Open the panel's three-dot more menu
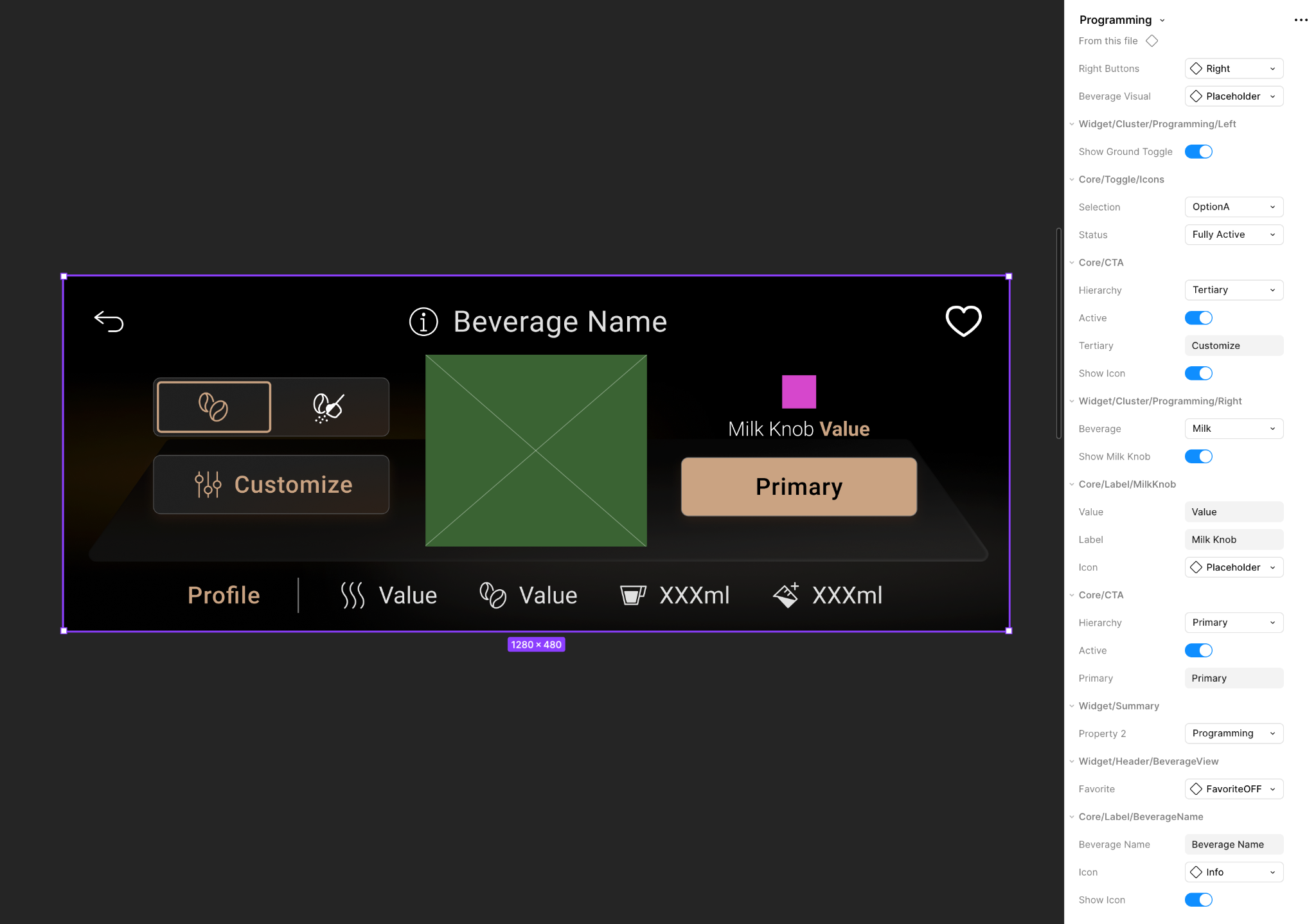1316x924 pixels. (1301, 20)
